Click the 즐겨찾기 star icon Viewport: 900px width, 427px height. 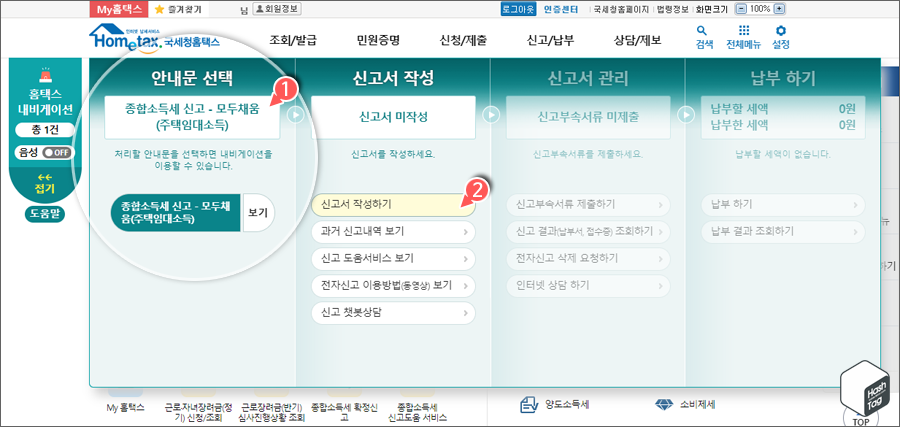[x=159, y=10]
